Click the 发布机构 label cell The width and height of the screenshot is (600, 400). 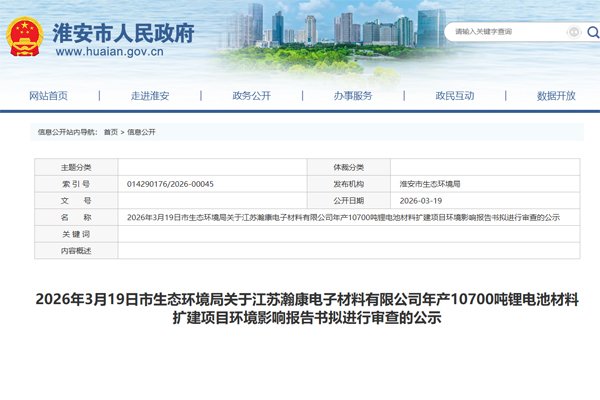click(349, 184)
